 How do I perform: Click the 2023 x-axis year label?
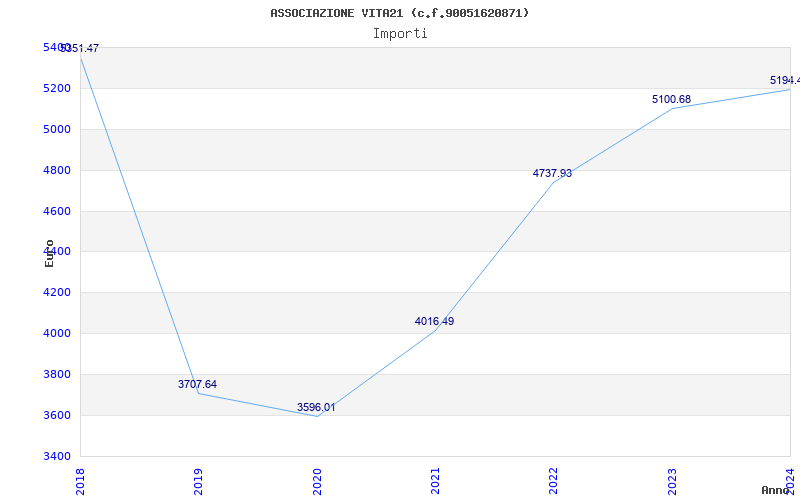tap(672, 482)
